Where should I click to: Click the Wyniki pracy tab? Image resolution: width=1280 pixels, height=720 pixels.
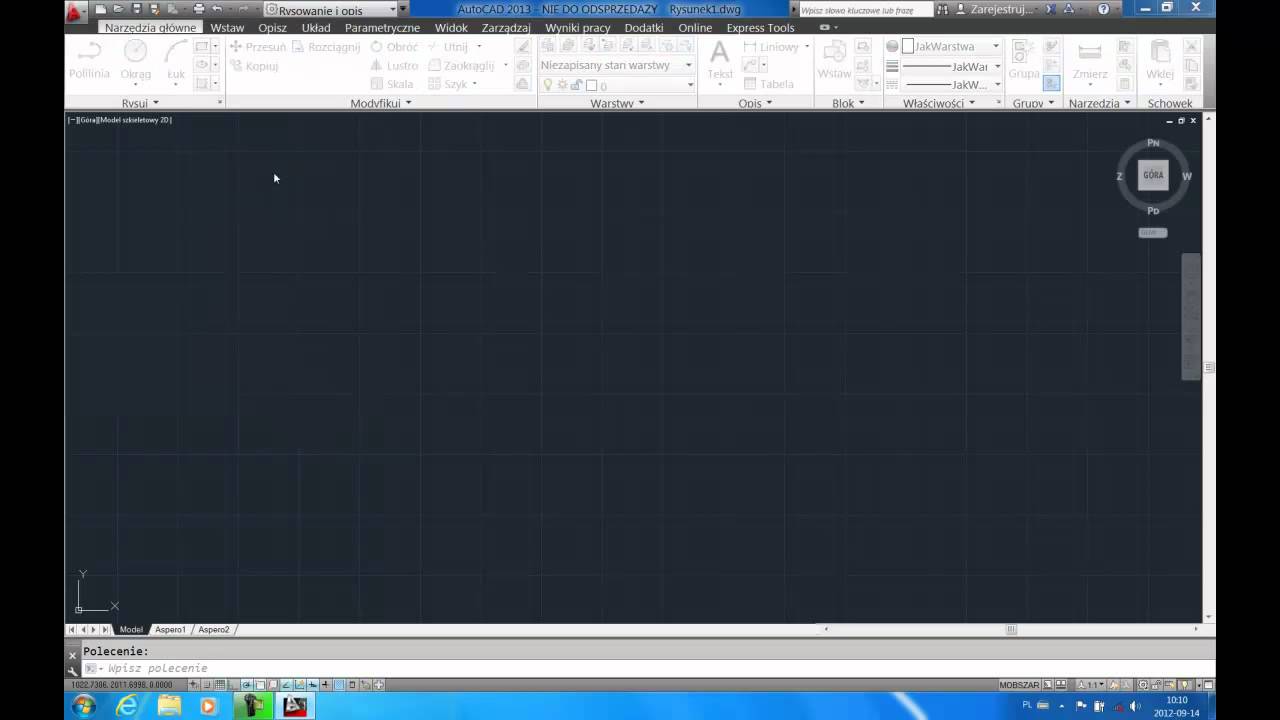coord(578,28)
